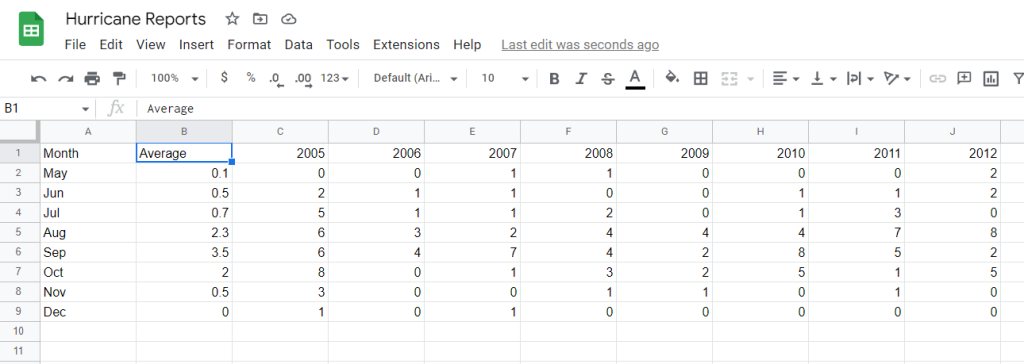Viewport: 1024px width, 364px height.
Task: Activate the paint format tool
Action: coord(119,78)
